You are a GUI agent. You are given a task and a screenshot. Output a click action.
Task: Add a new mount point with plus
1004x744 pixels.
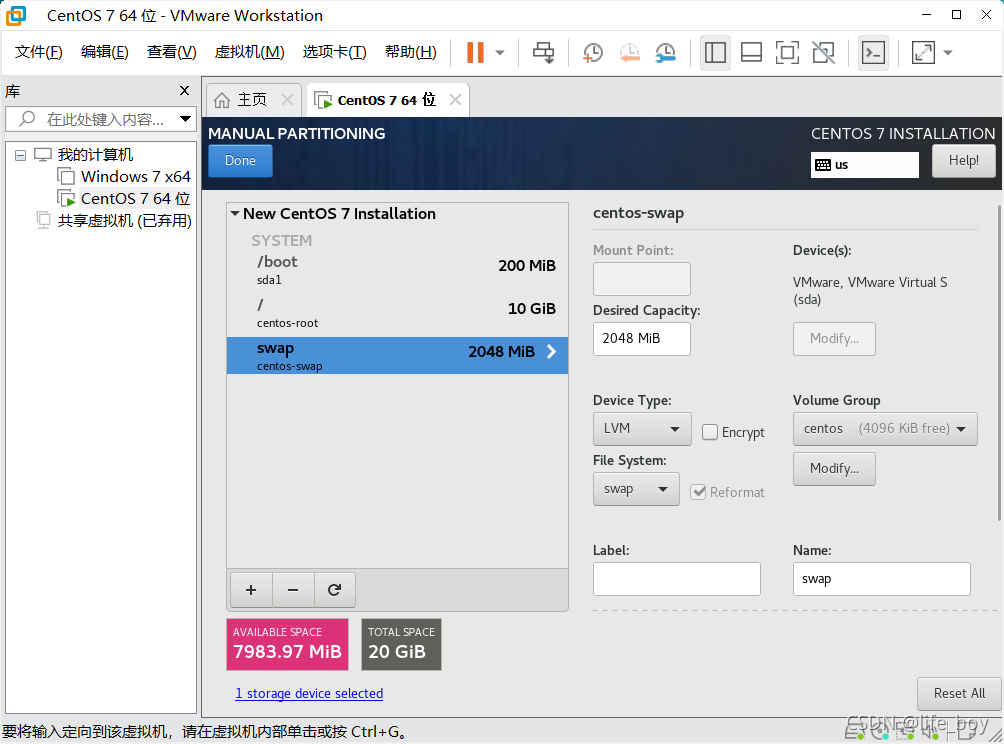coord(251,590)
